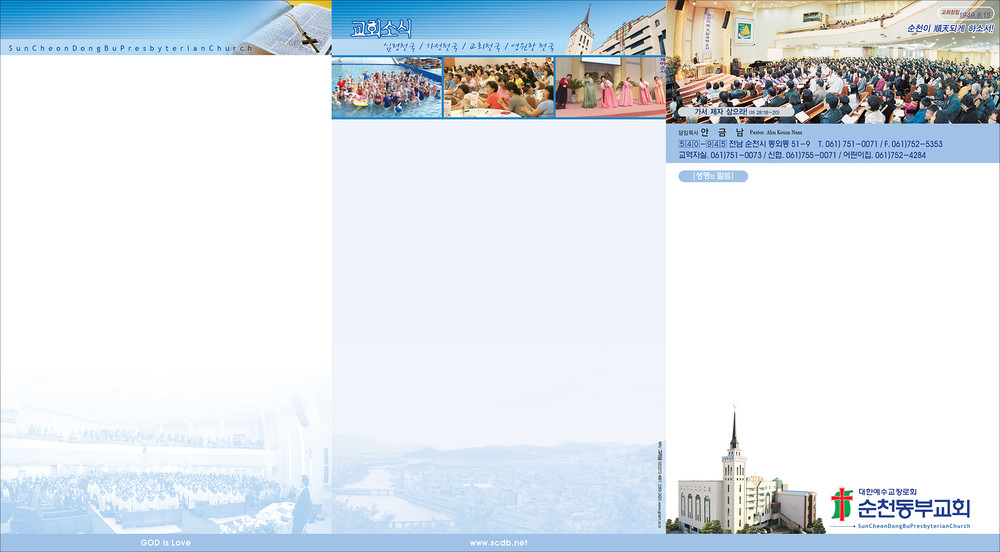Click the 순천이 順天되게 하소서 slogan

pos(949,28)
